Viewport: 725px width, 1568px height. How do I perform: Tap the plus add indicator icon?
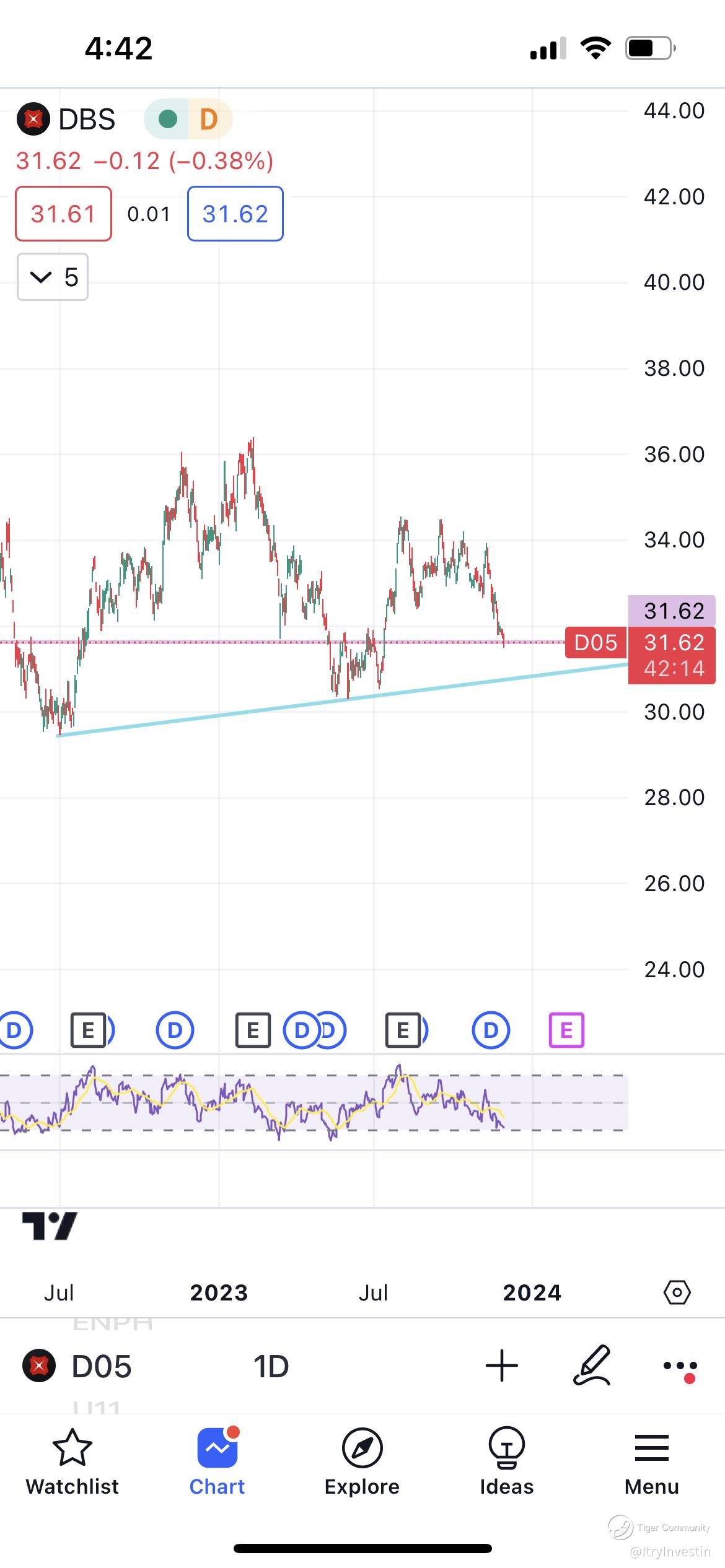click(x=501, y=1365)
